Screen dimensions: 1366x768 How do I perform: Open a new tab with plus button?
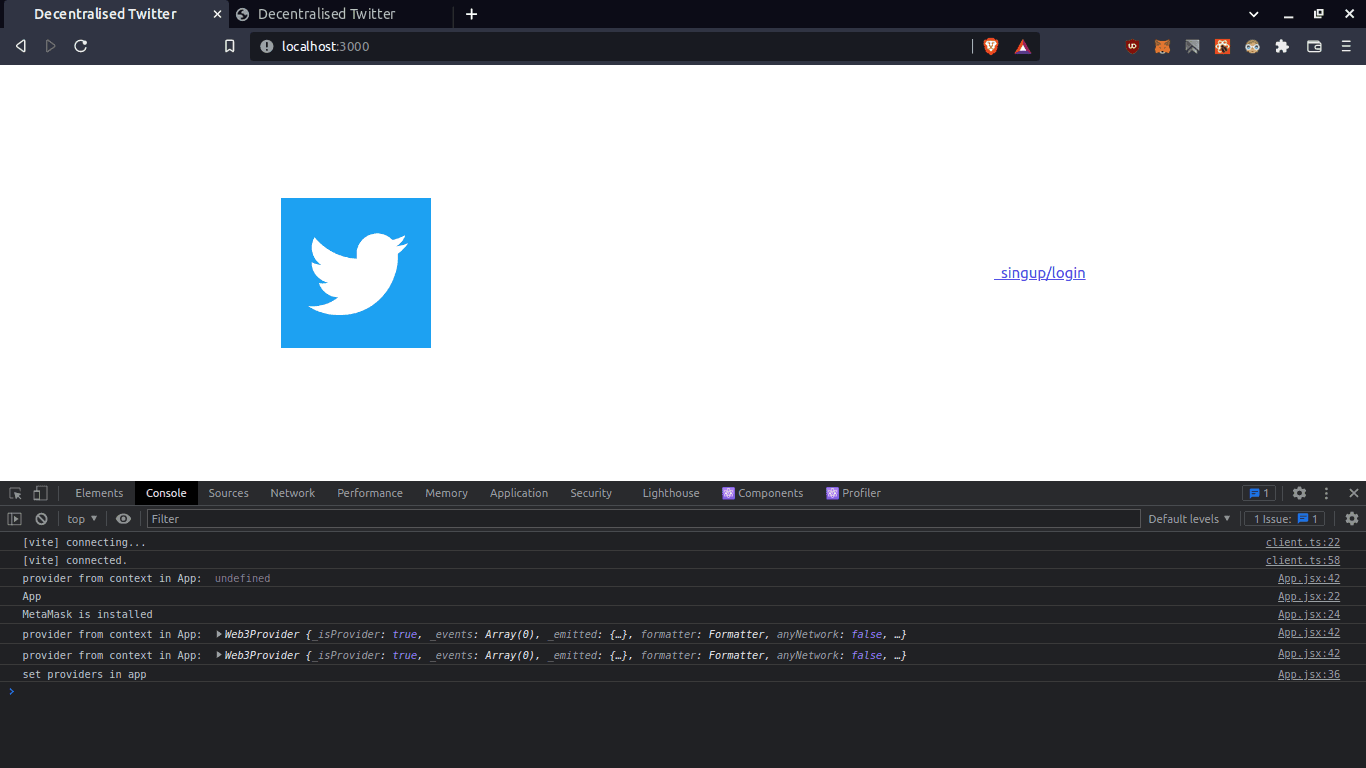click(x=472, y=14)
